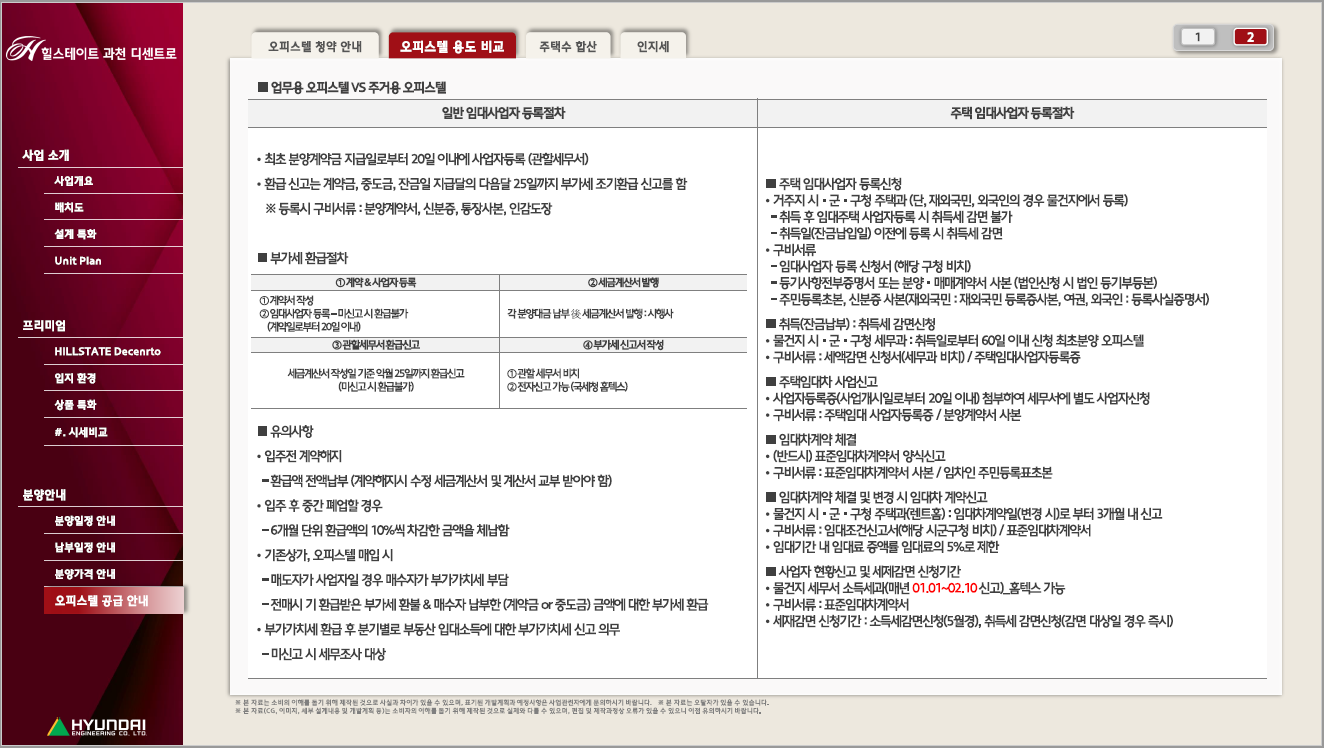This screenshot has width=1324, height=748.
Task: Click the ③ 관할세무서 환급신고 table header
Action: [375, 345]
